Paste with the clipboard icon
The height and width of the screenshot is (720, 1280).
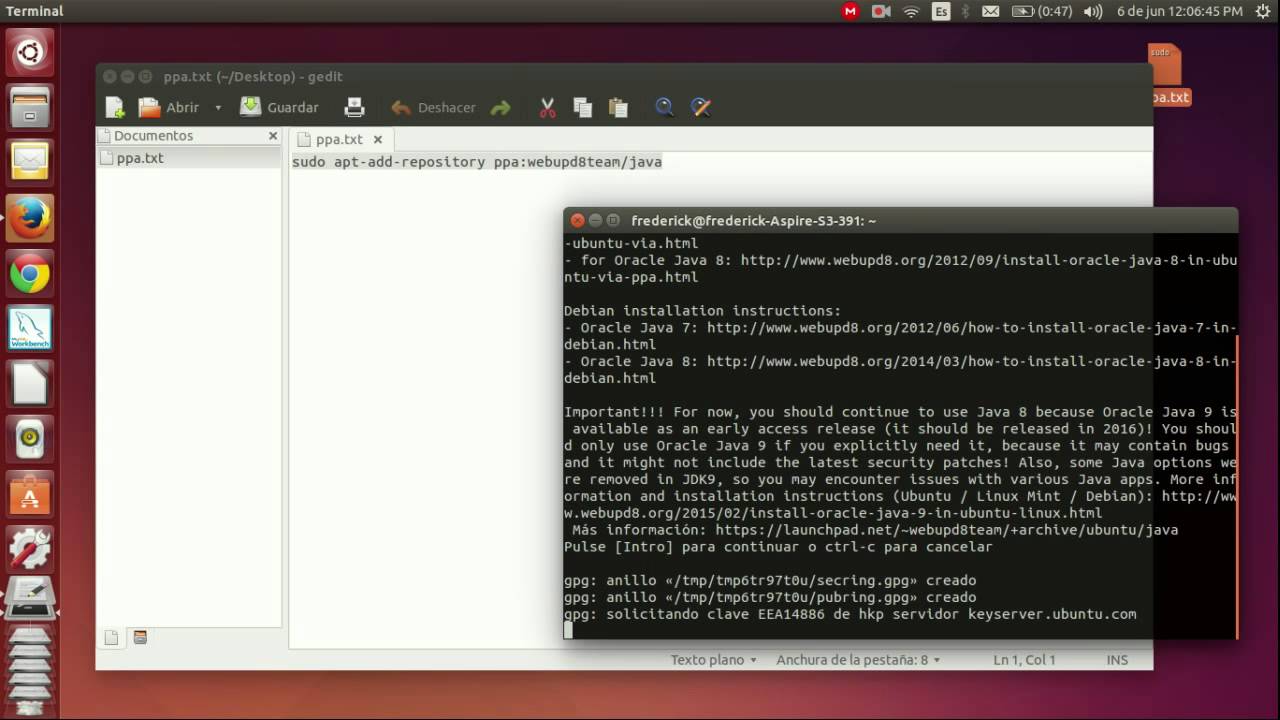point(618,107)
